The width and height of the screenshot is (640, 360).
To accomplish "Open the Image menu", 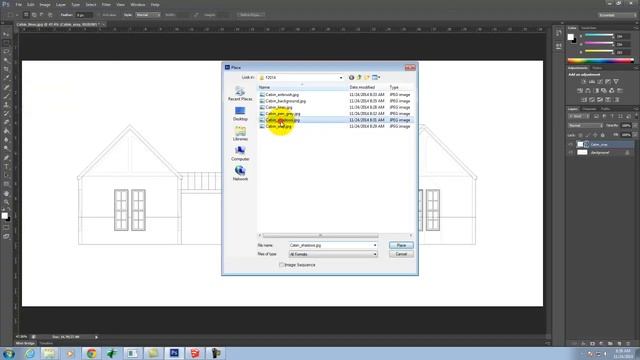I will point(45,4).
